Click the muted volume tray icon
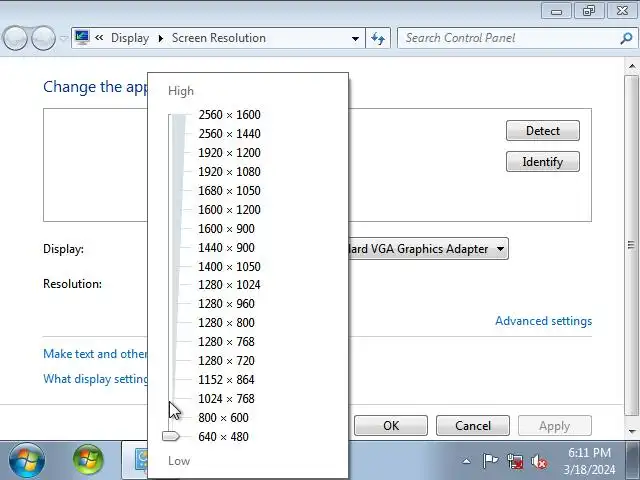640x480 pixels. [x=539, y=462]
